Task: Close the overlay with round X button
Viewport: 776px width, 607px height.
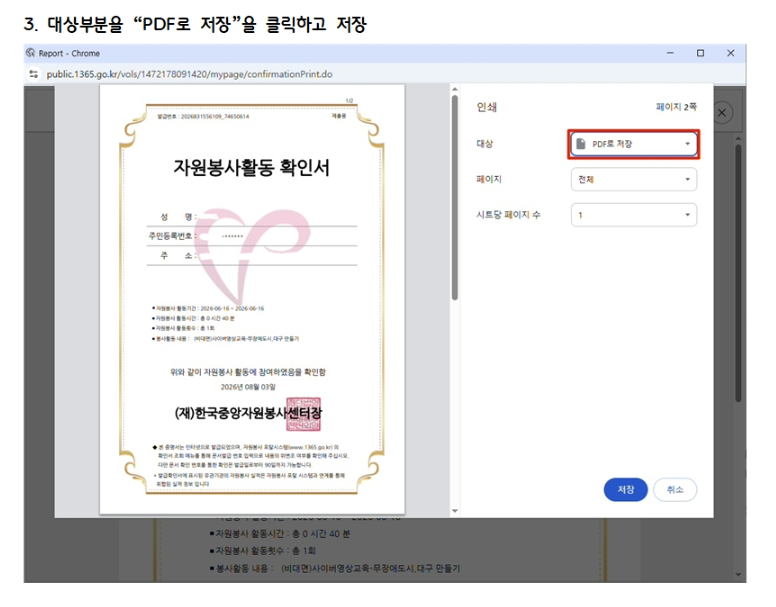Action: (x=722, y=113)
